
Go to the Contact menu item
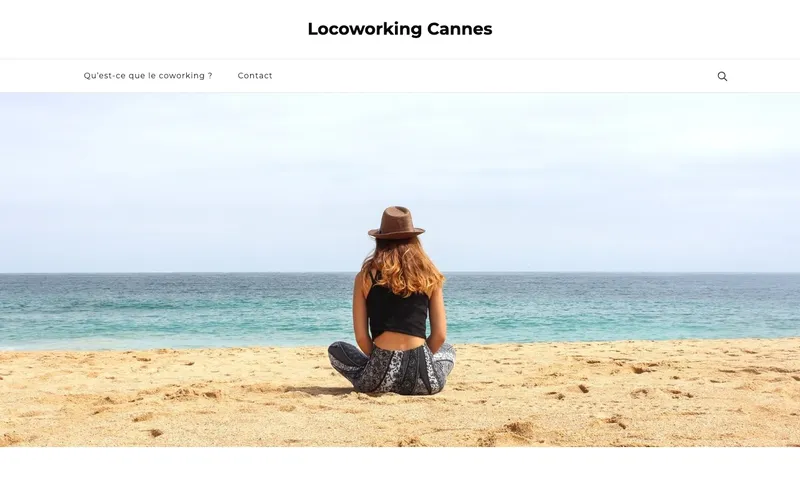coord(255,76)
